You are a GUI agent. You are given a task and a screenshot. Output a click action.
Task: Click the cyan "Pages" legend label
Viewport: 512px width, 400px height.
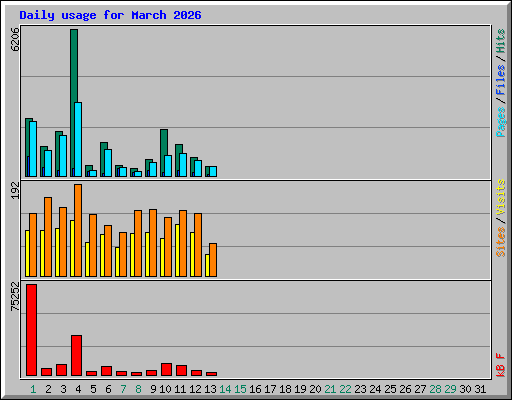pos(501,122)
